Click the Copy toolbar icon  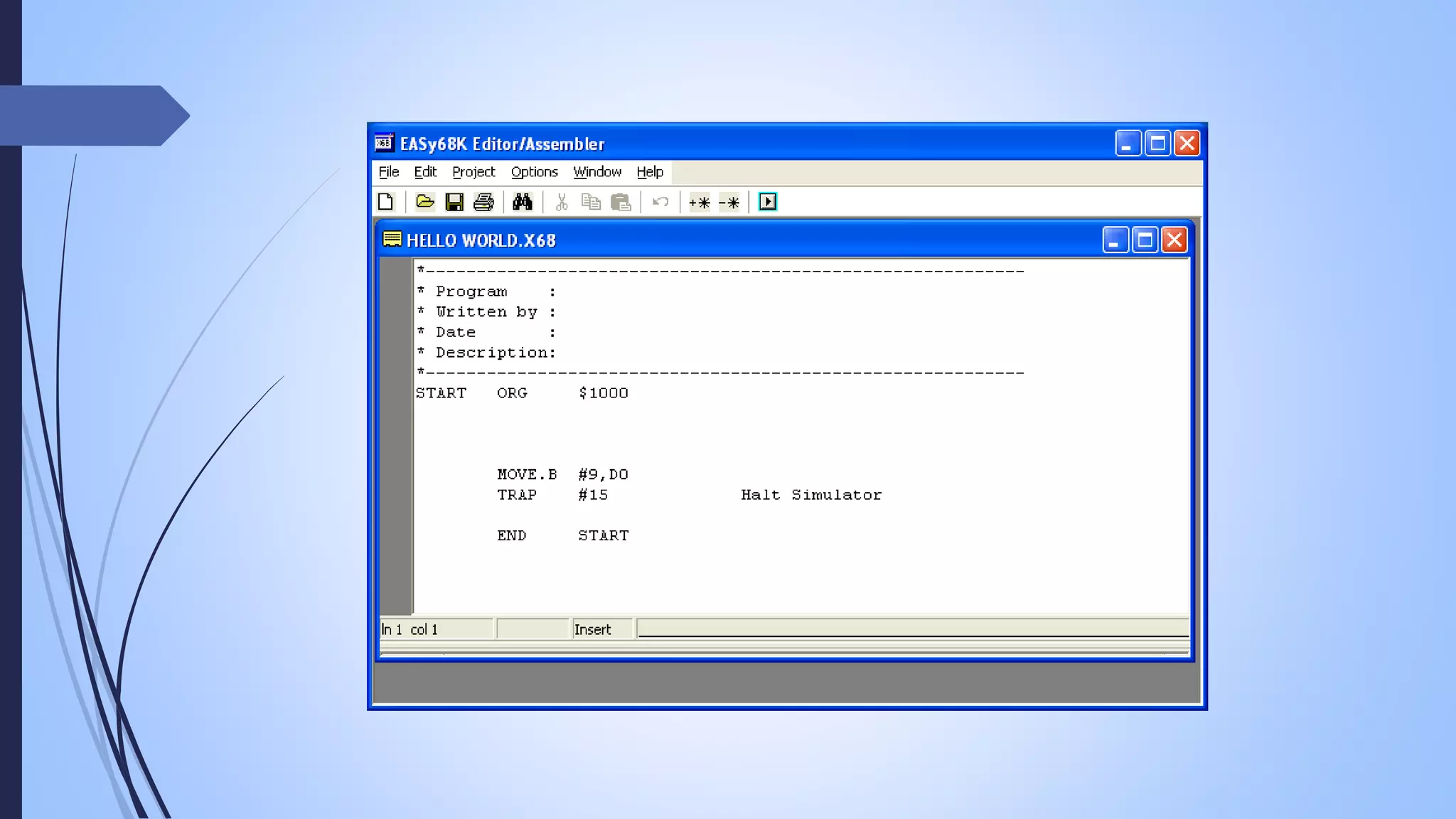click(591, 202)
